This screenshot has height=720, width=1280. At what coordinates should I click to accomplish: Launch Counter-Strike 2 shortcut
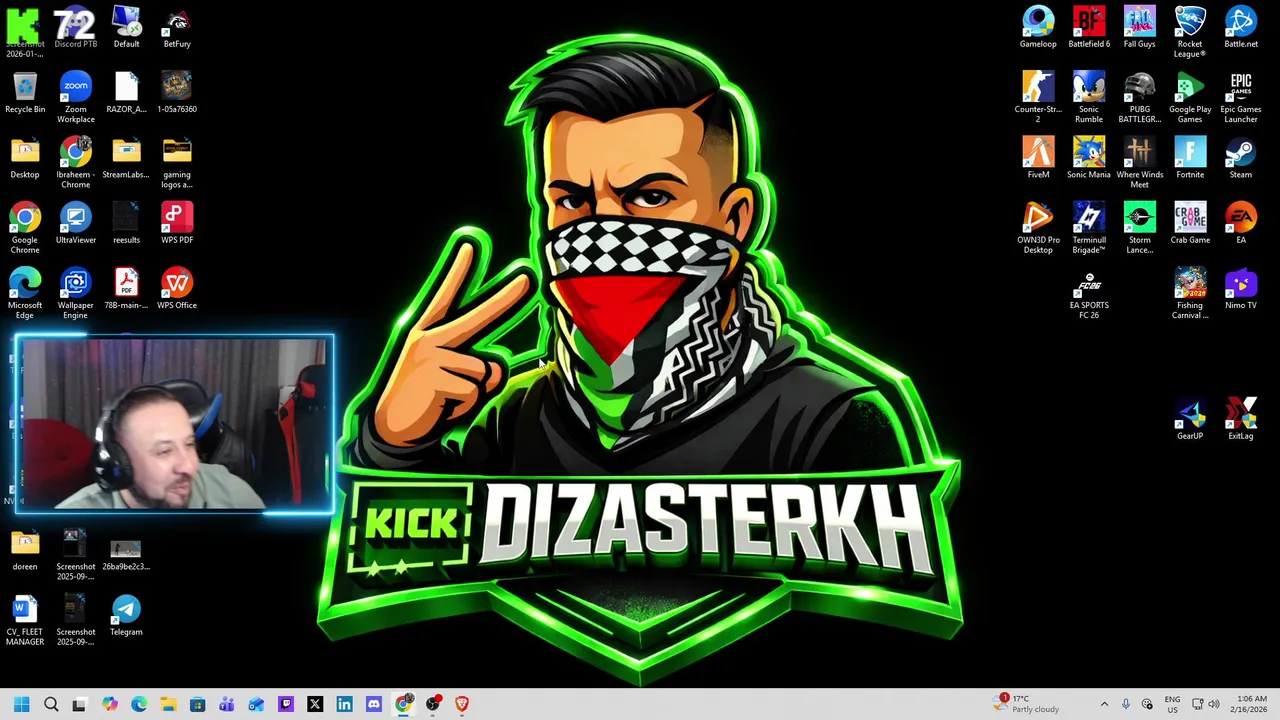coord(1038,97)
